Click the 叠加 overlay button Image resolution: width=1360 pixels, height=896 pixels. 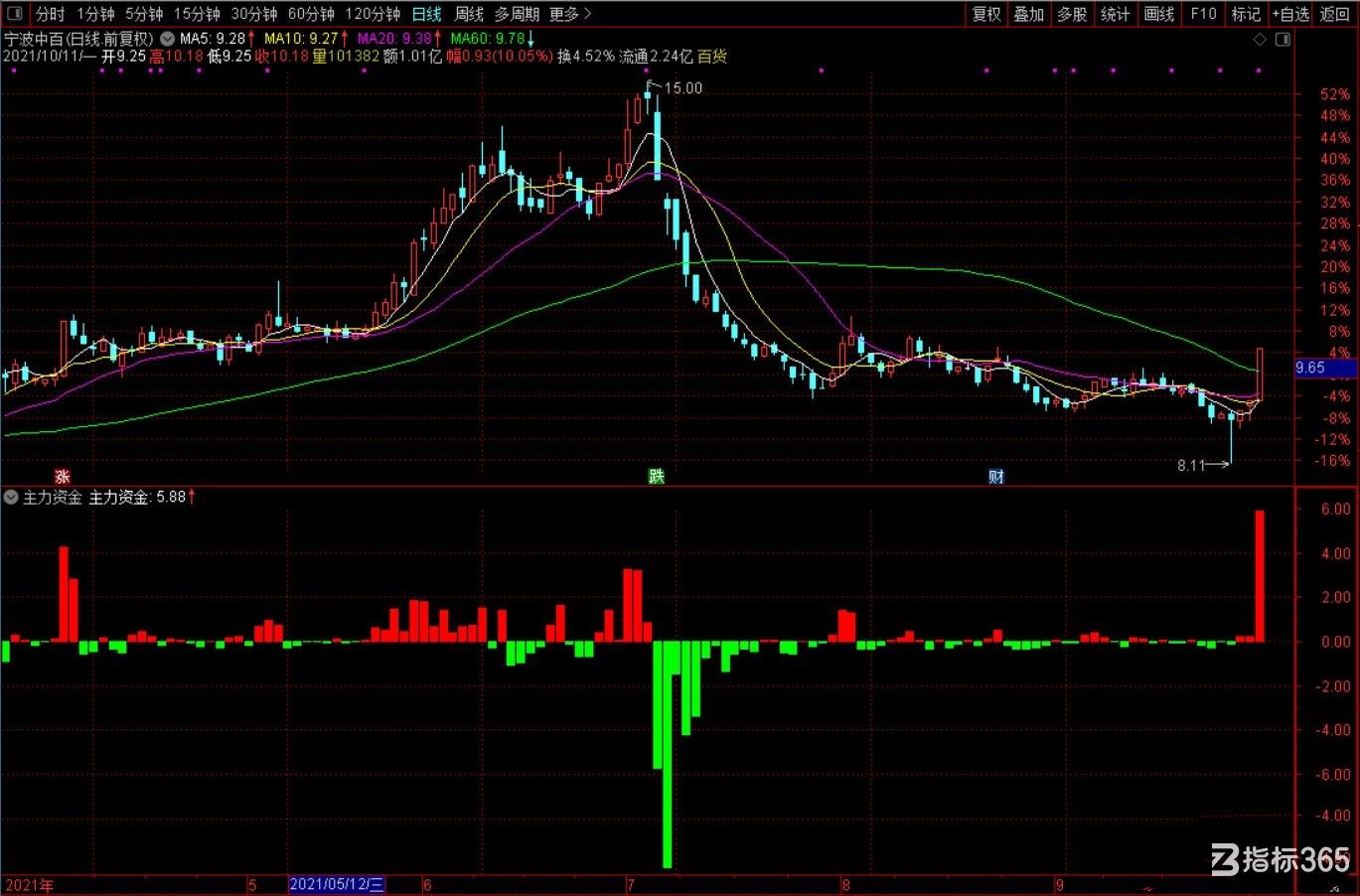tap(1029, 14)
